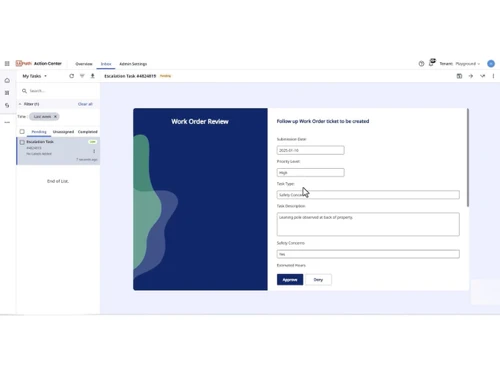Screen dimensions: 500x375
Task: Click the save icon in task header
Action: click(x=459, y=76)
